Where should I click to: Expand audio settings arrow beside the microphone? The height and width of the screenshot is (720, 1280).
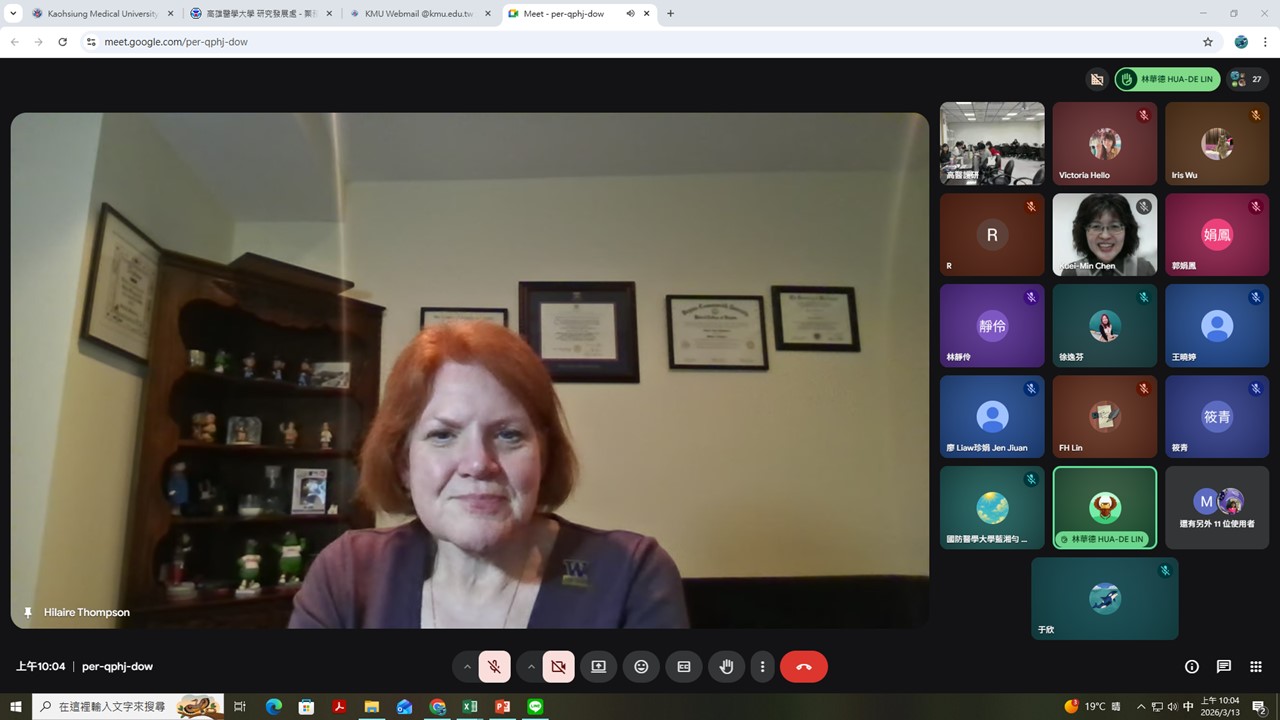pyautogui.click(x=466, y=667)
